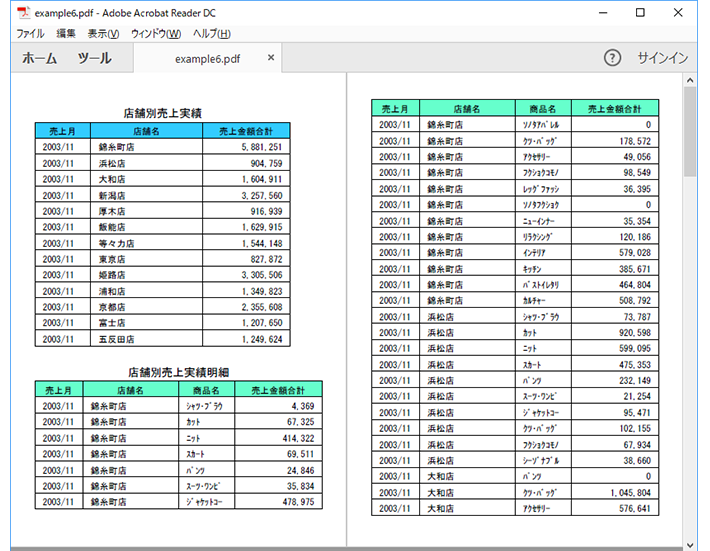
Task: Switch to the ホーム tab
Action: click(x=39, y=58)
